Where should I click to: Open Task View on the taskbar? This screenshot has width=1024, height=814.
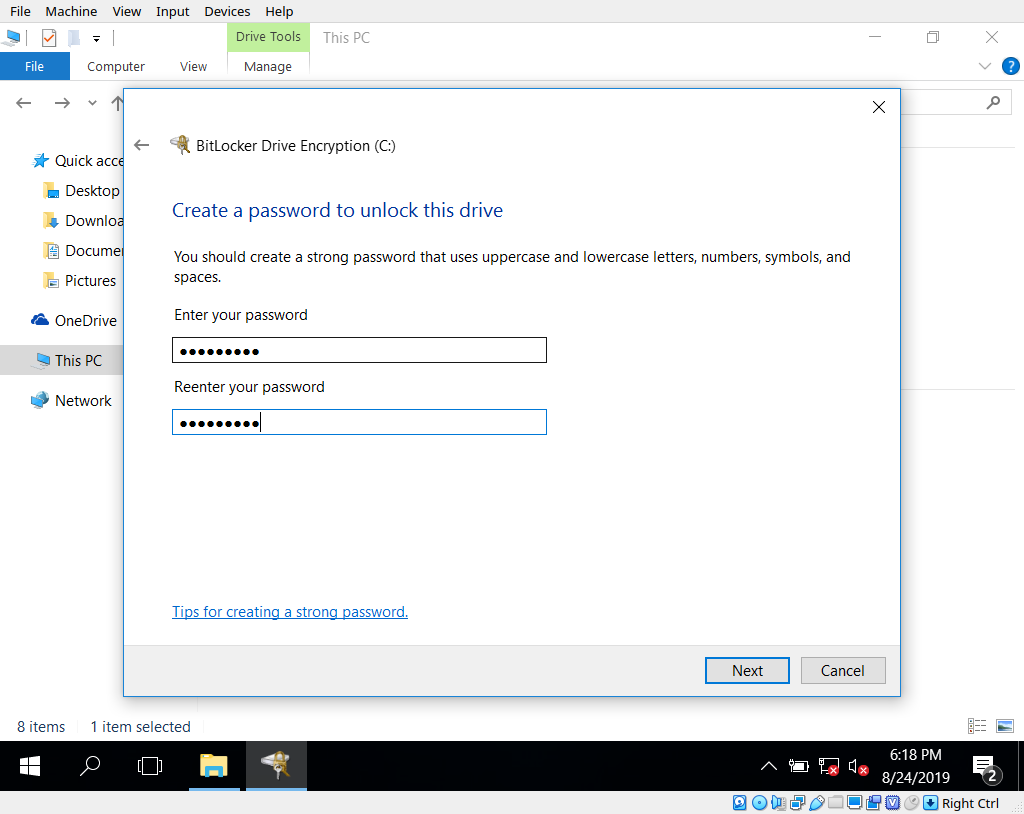point(150,766)
